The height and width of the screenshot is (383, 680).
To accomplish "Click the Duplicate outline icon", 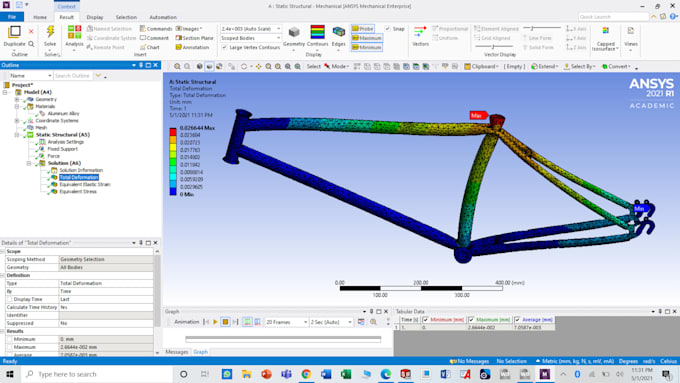I will [x=14, y=32].
